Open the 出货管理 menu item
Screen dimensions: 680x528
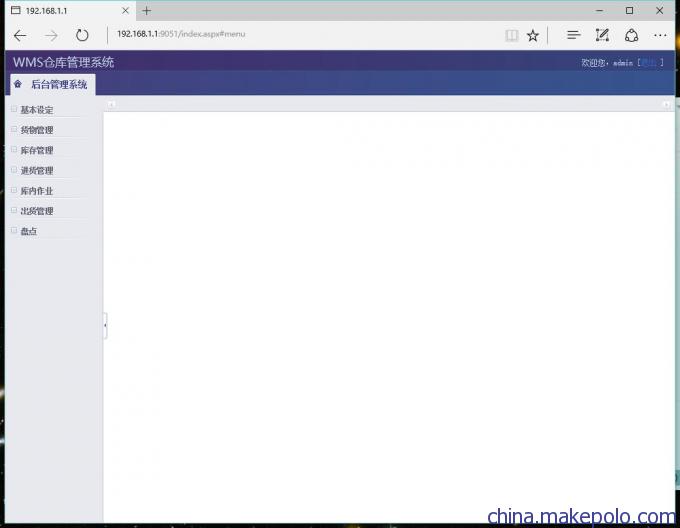click(37, 211)
